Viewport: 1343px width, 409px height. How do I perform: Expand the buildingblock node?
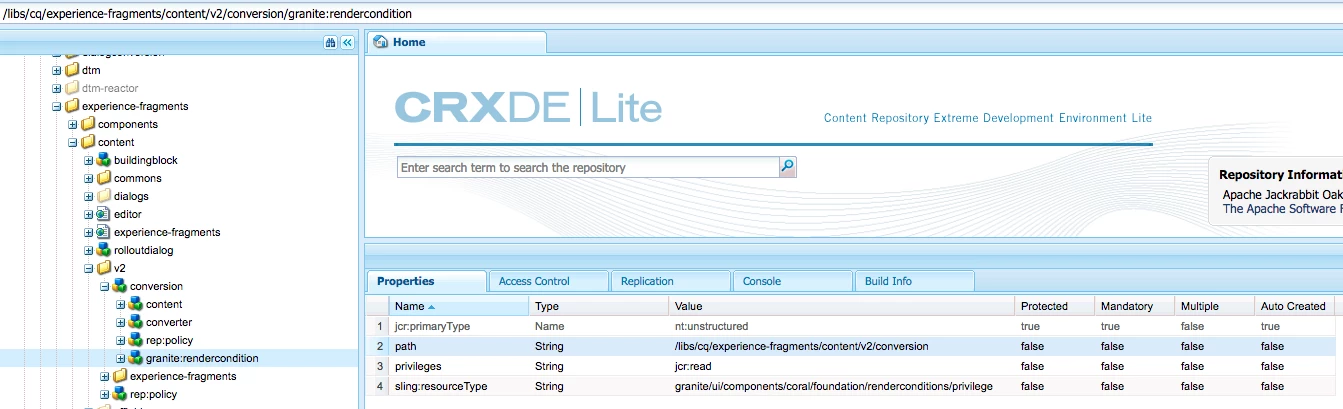89,160
